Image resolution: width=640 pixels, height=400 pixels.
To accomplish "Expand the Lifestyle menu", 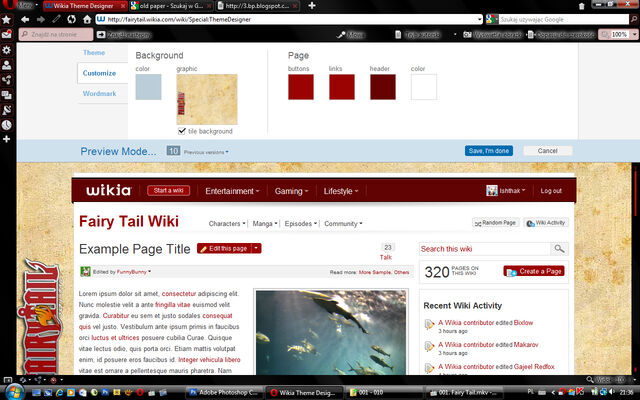I will pos(340,191).
